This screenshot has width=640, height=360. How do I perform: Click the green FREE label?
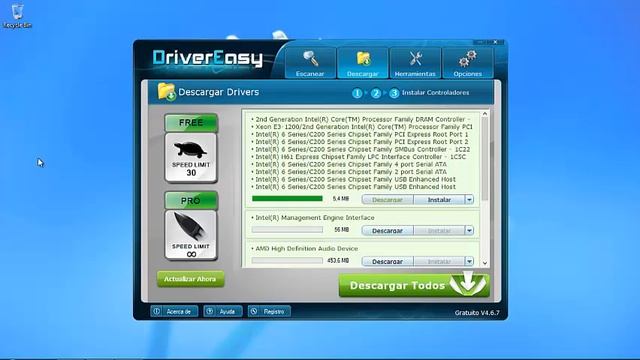click(x=191, y=123)
